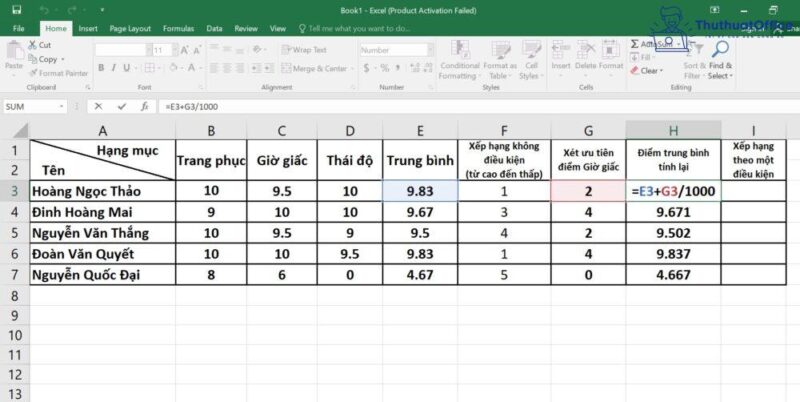The width and height of the screenshot is (800, 402).
Task: Toggle left text alignment
Action: (x=214, y=68)
